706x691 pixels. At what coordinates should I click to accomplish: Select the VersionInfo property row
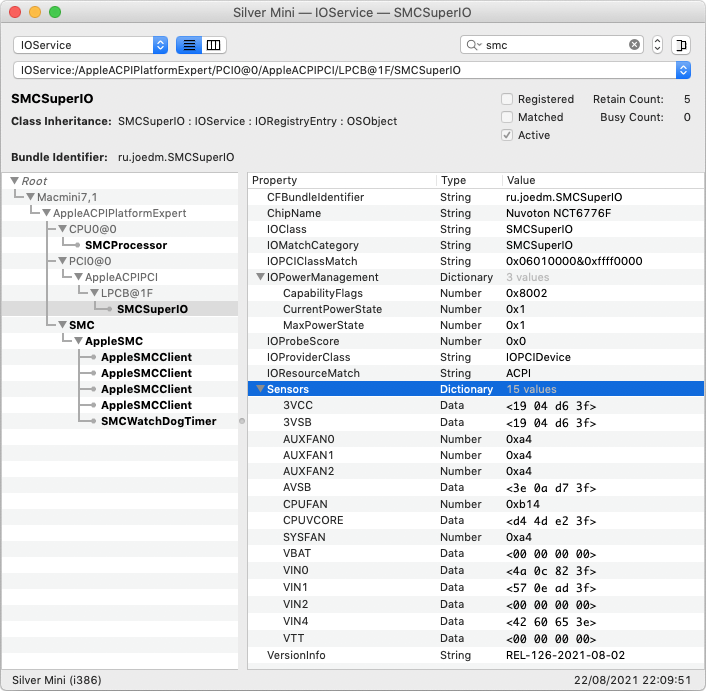[475, 655]
